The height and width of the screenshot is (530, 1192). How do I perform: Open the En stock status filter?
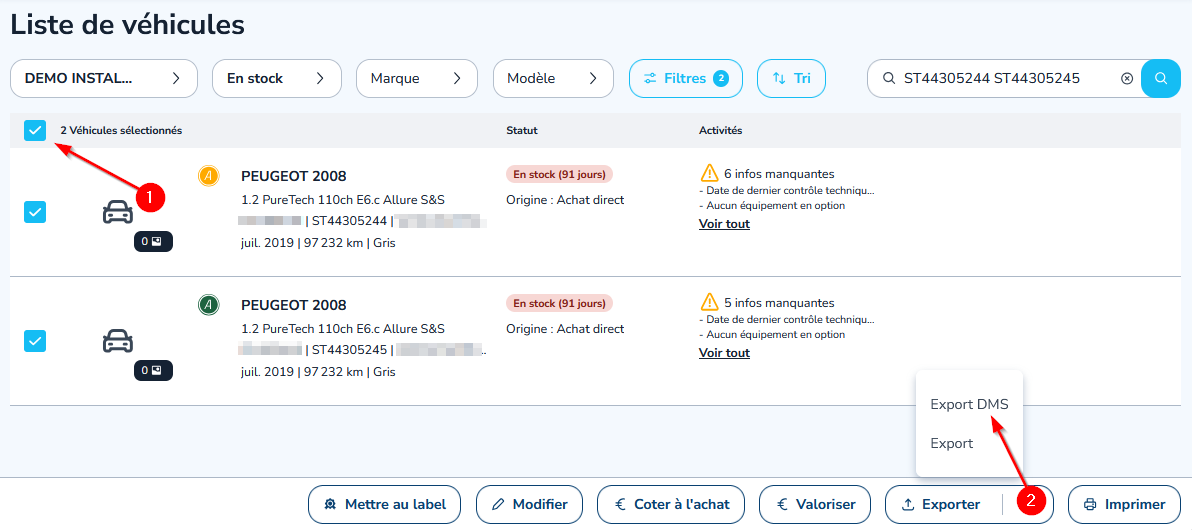pyautogui.click(x=277, y=78)
